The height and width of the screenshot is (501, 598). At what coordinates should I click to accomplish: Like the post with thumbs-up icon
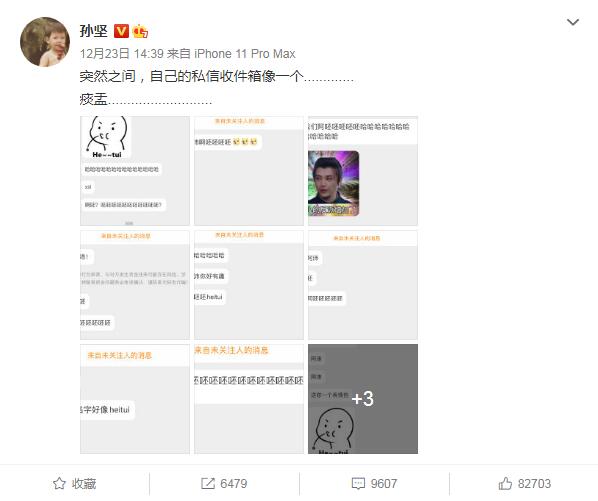(x=505, y=483)
